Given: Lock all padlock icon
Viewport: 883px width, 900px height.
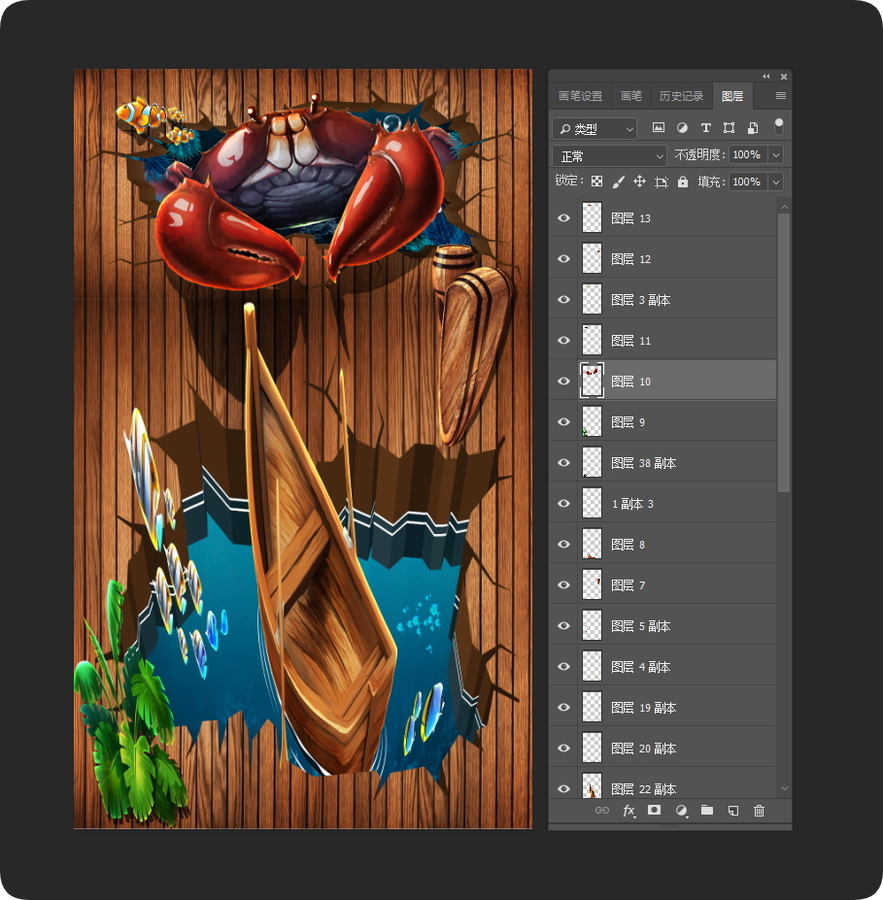Looking at the screenshot, I should (x=683, y=182).
